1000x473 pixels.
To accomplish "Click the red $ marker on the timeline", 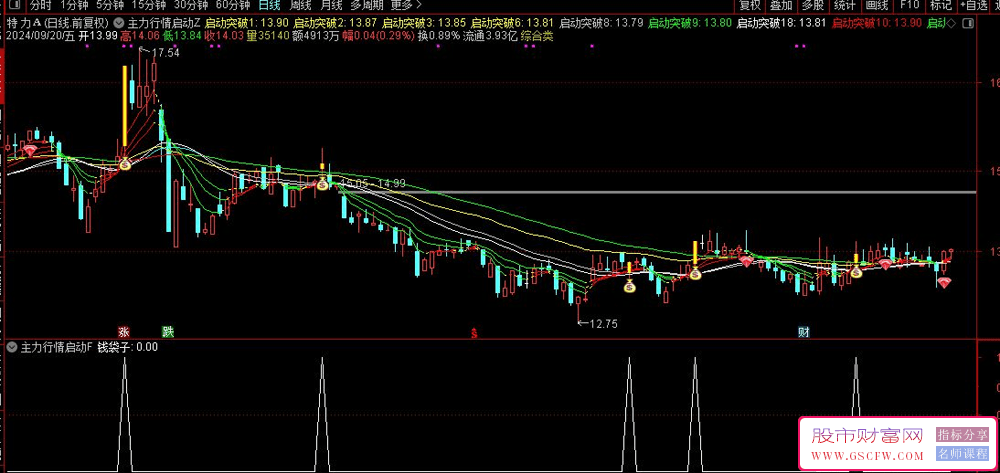I will click(474, 333).
